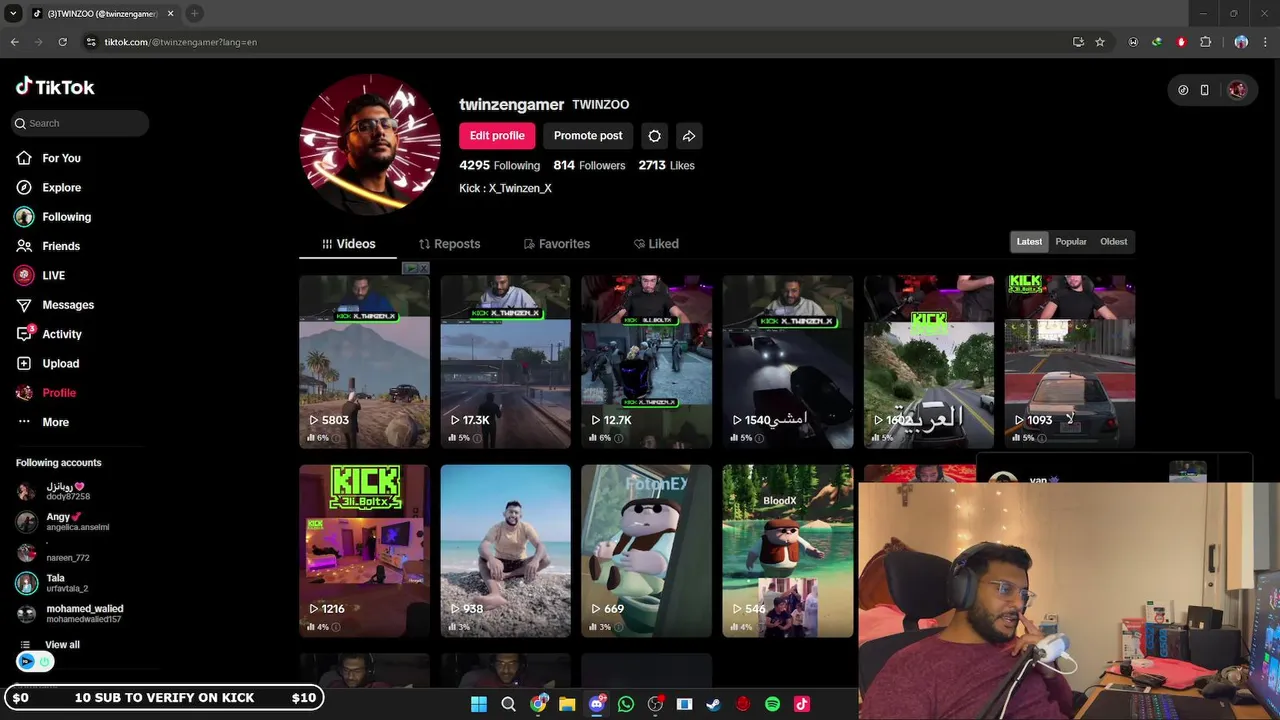Open Angy angelica.anselmi account

point(66,522)
